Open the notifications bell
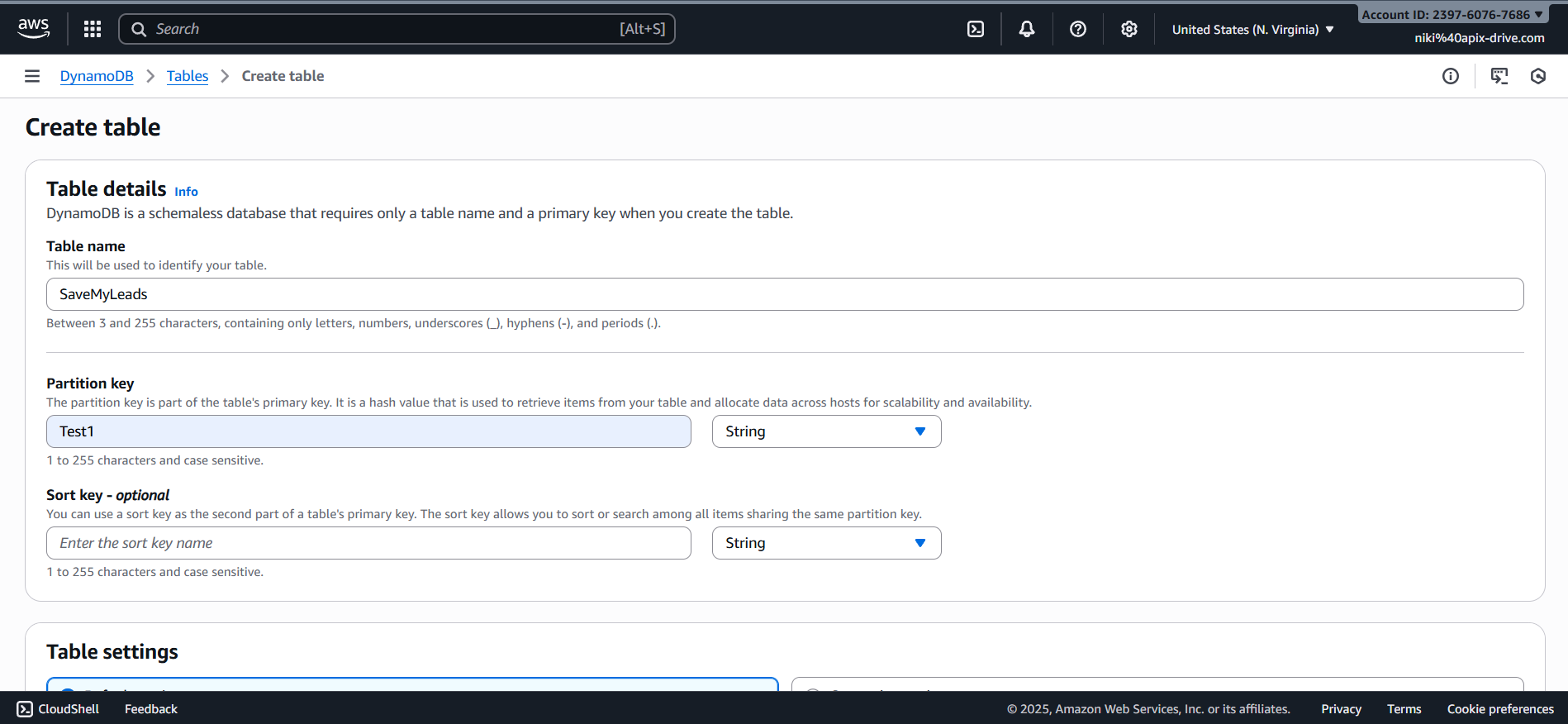The height and width of the screenshot is (724, 1568). (x=1027, y=29)
